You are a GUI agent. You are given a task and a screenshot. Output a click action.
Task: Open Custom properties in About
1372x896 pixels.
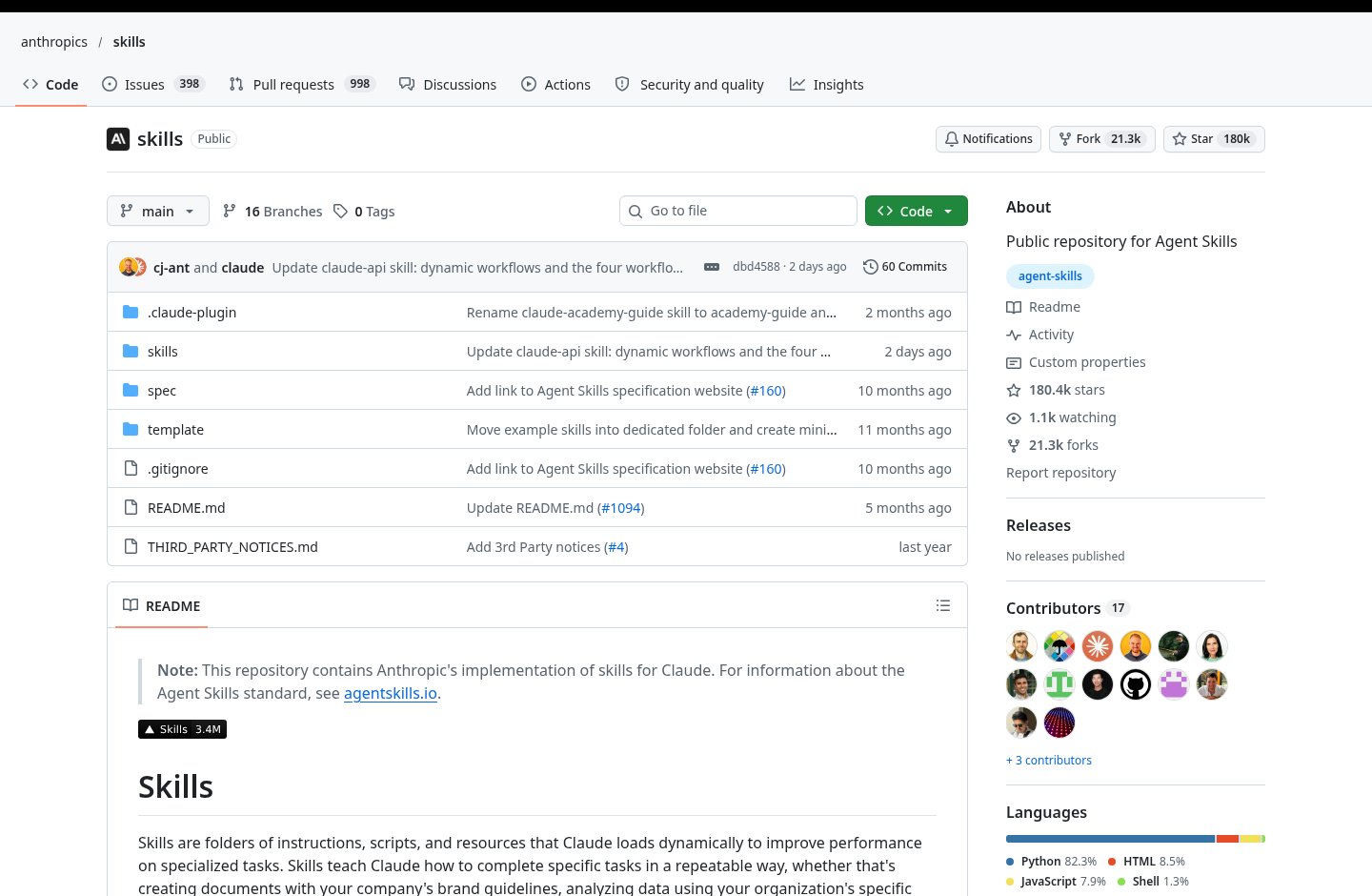[x=1076, y=362]
